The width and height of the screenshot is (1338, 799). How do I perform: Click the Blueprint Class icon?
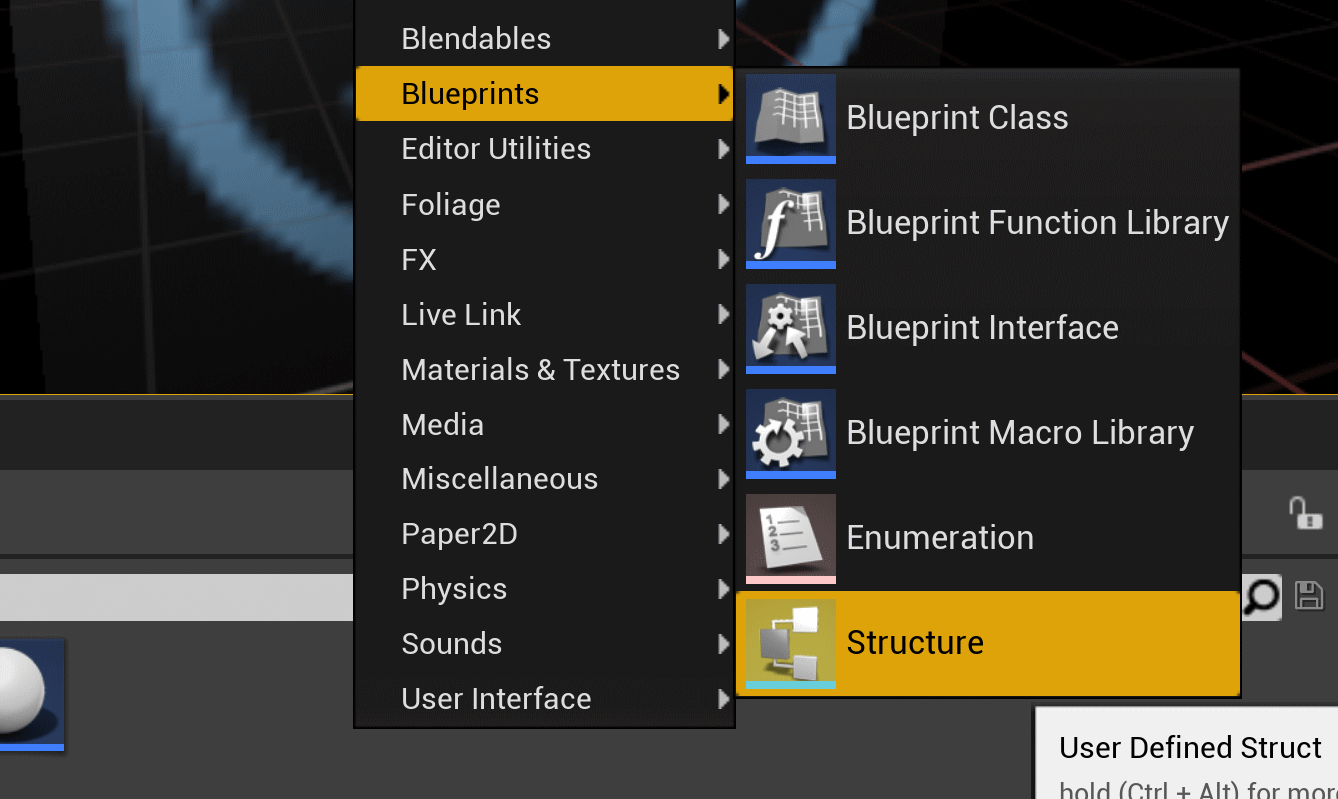tap(790, 118)
